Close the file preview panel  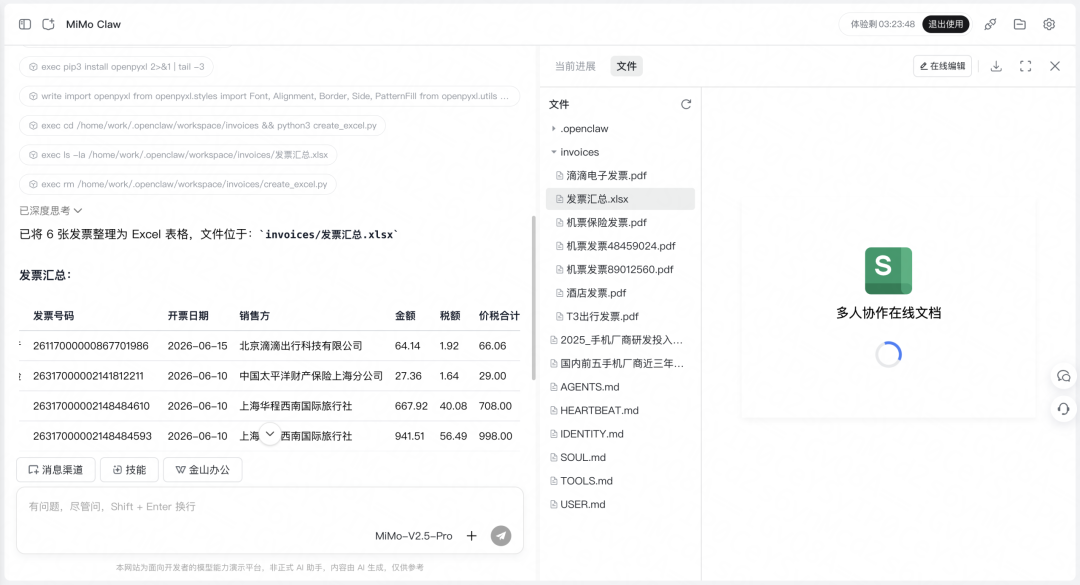tap(1055, 66)
